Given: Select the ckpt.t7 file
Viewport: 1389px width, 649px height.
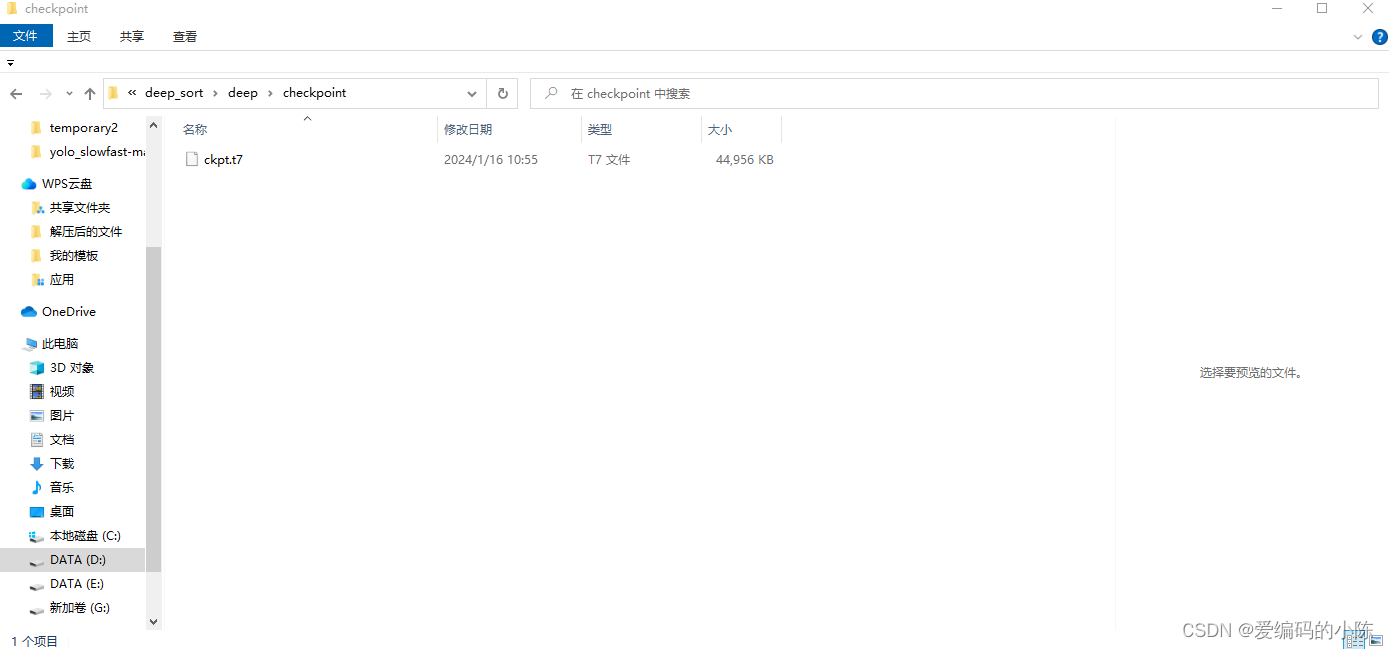Looking at the screenshot, I should [222, 159].
